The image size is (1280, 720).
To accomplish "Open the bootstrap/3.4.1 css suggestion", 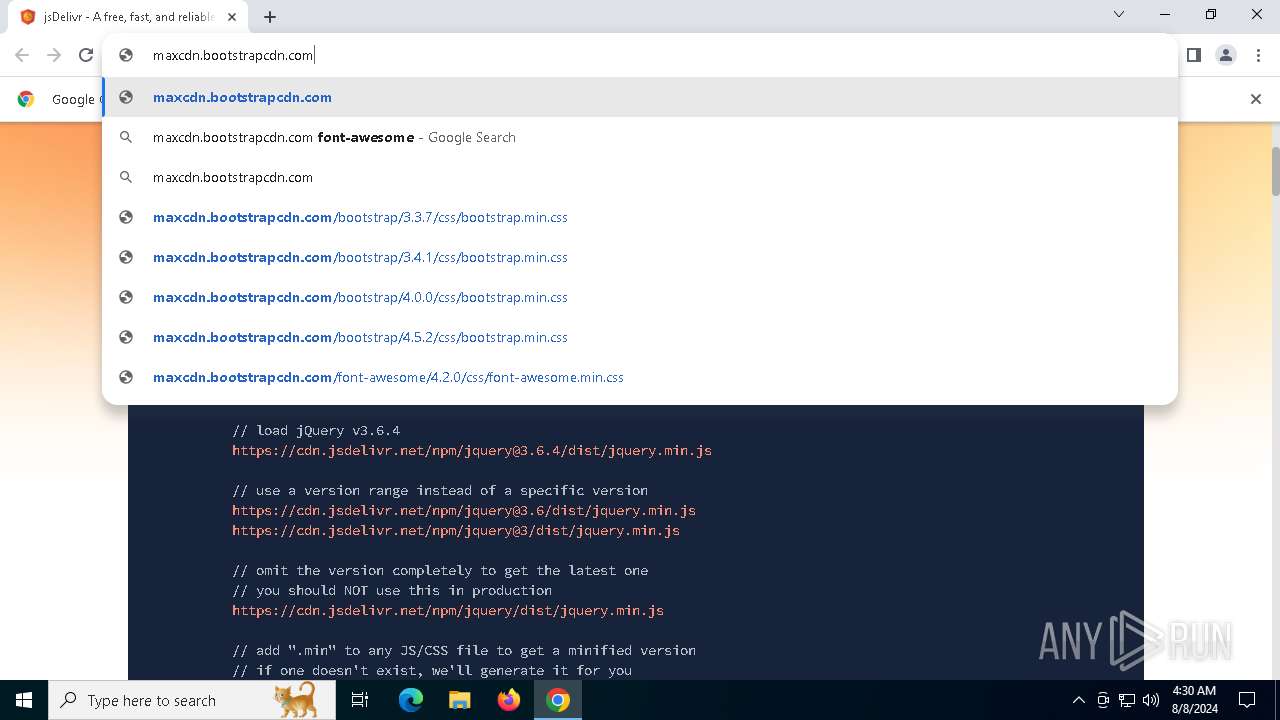I will pyautogui.click(x=640, y=257).
